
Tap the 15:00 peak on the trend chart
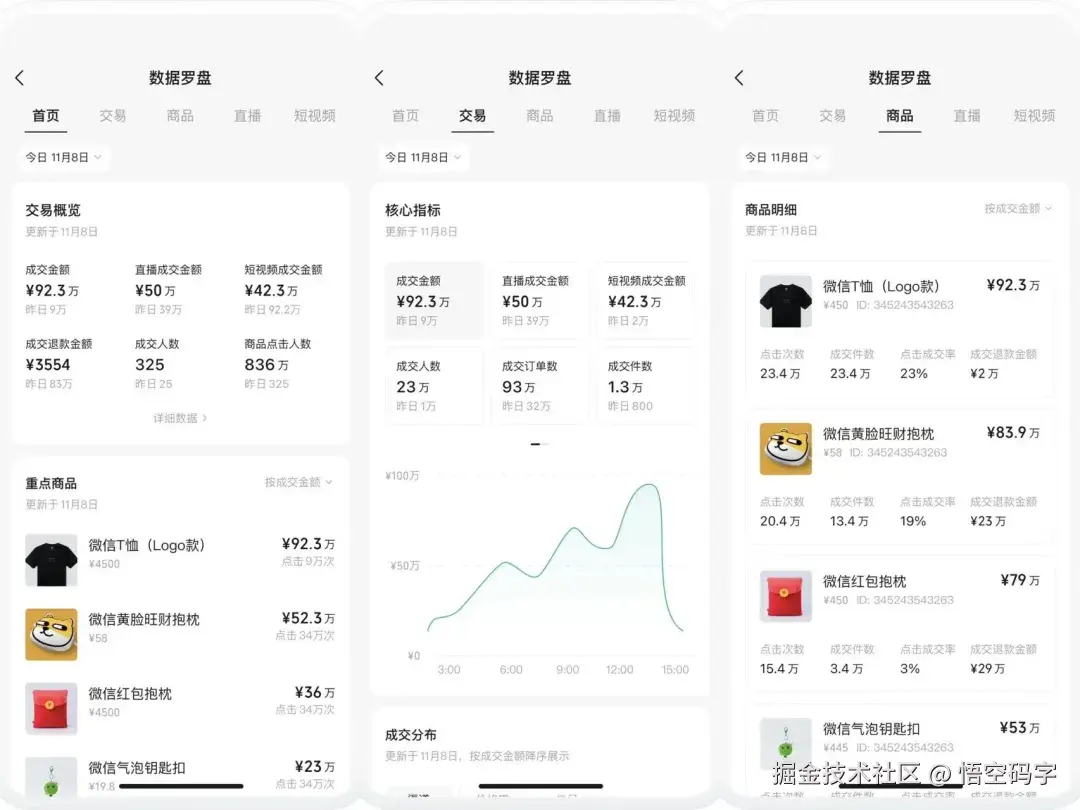[x=651, y=492]
